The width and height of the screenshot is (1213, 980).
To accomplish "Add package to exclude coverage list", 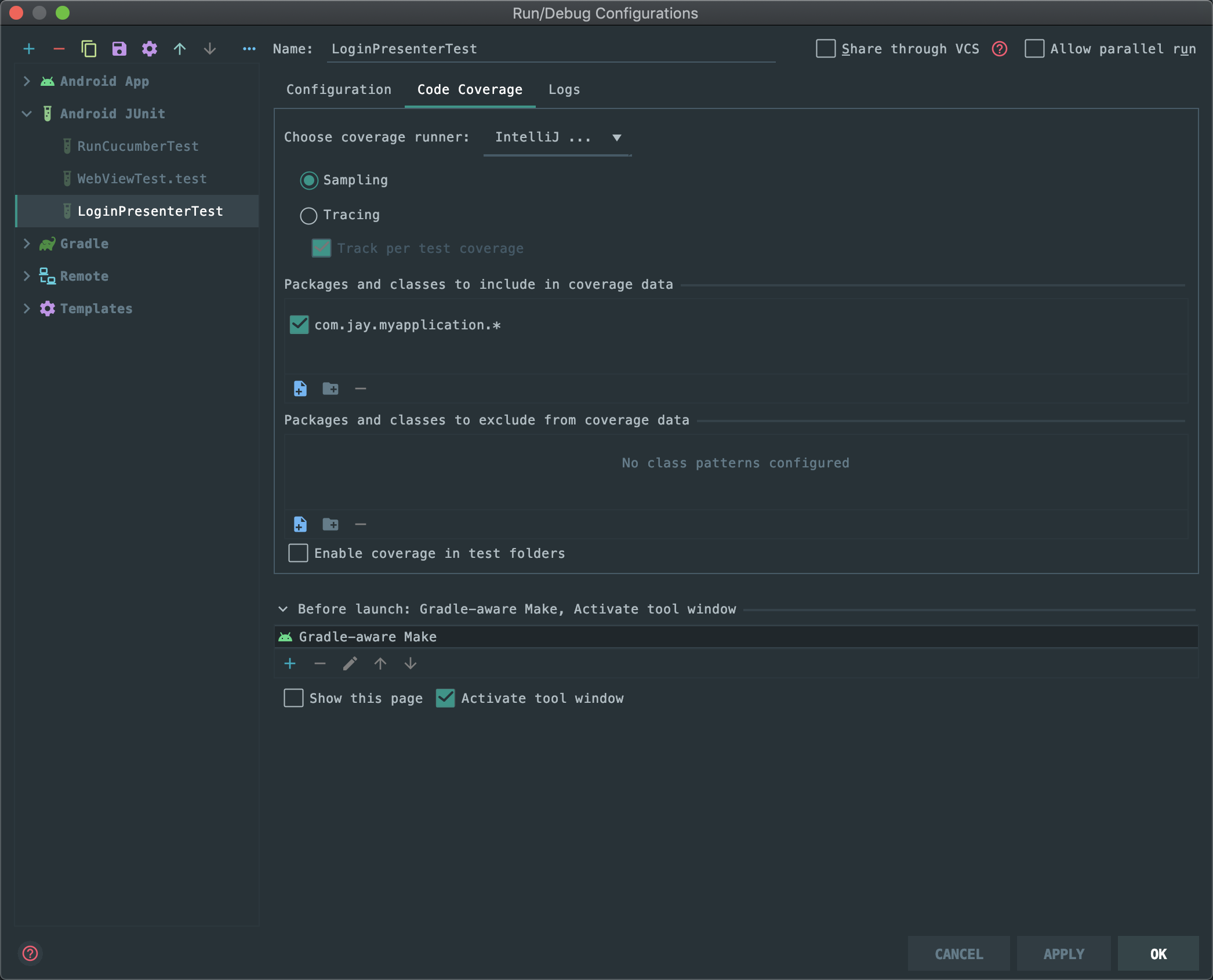I will click(331, 524).
